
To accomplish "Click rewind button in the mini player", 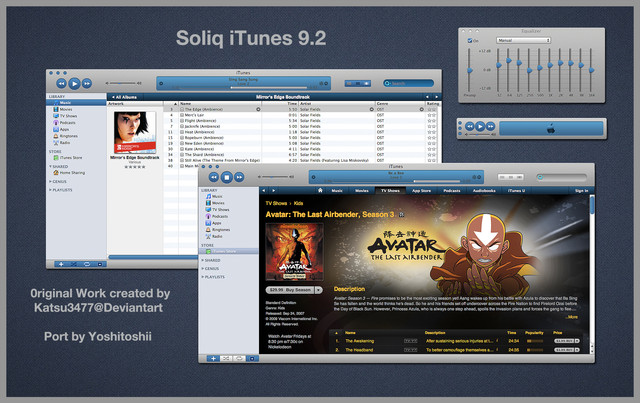I will pyautogui.click(x=470, y=127).
